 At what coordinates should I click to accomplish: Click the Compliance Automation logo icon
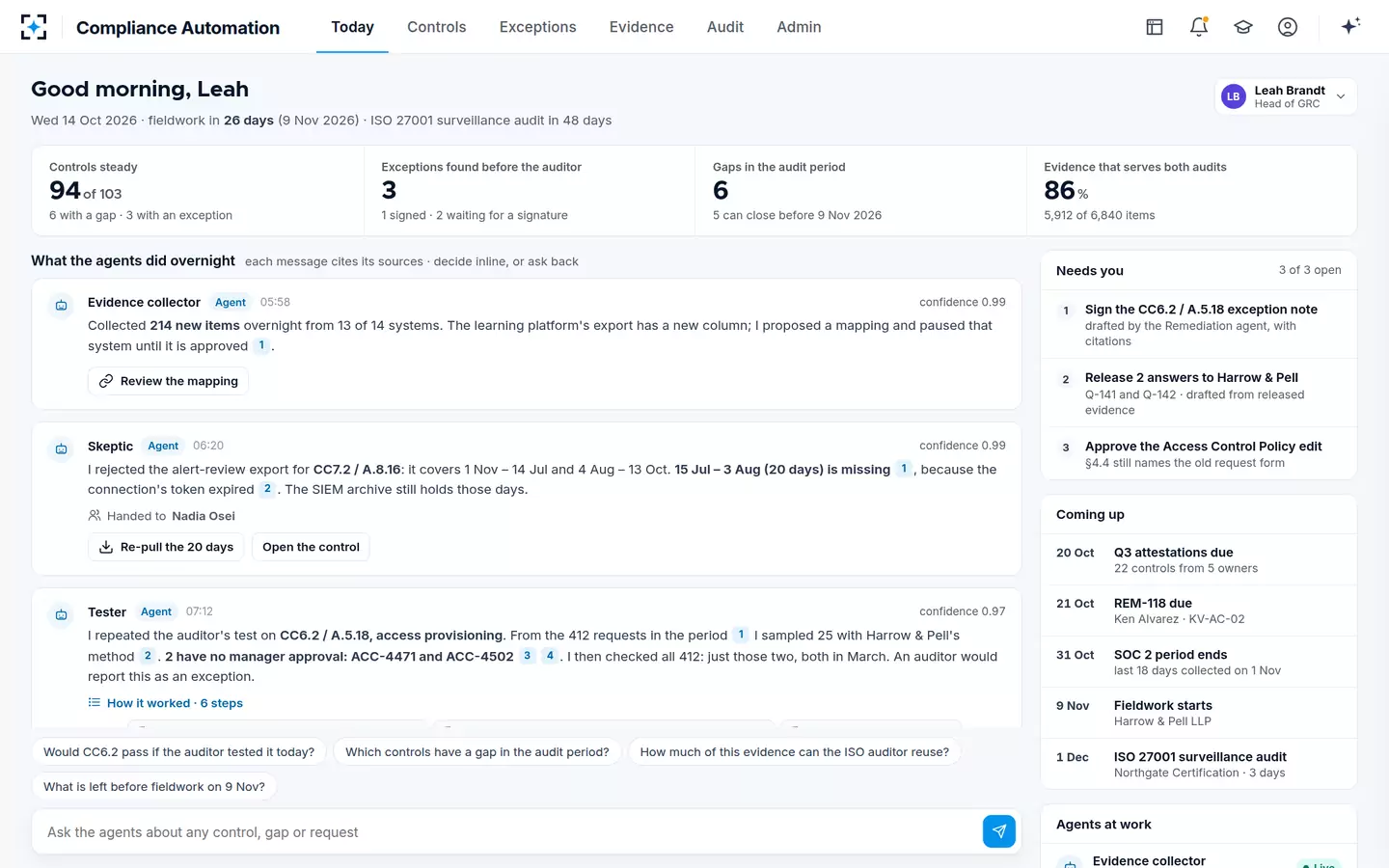[x=34, y=27]
